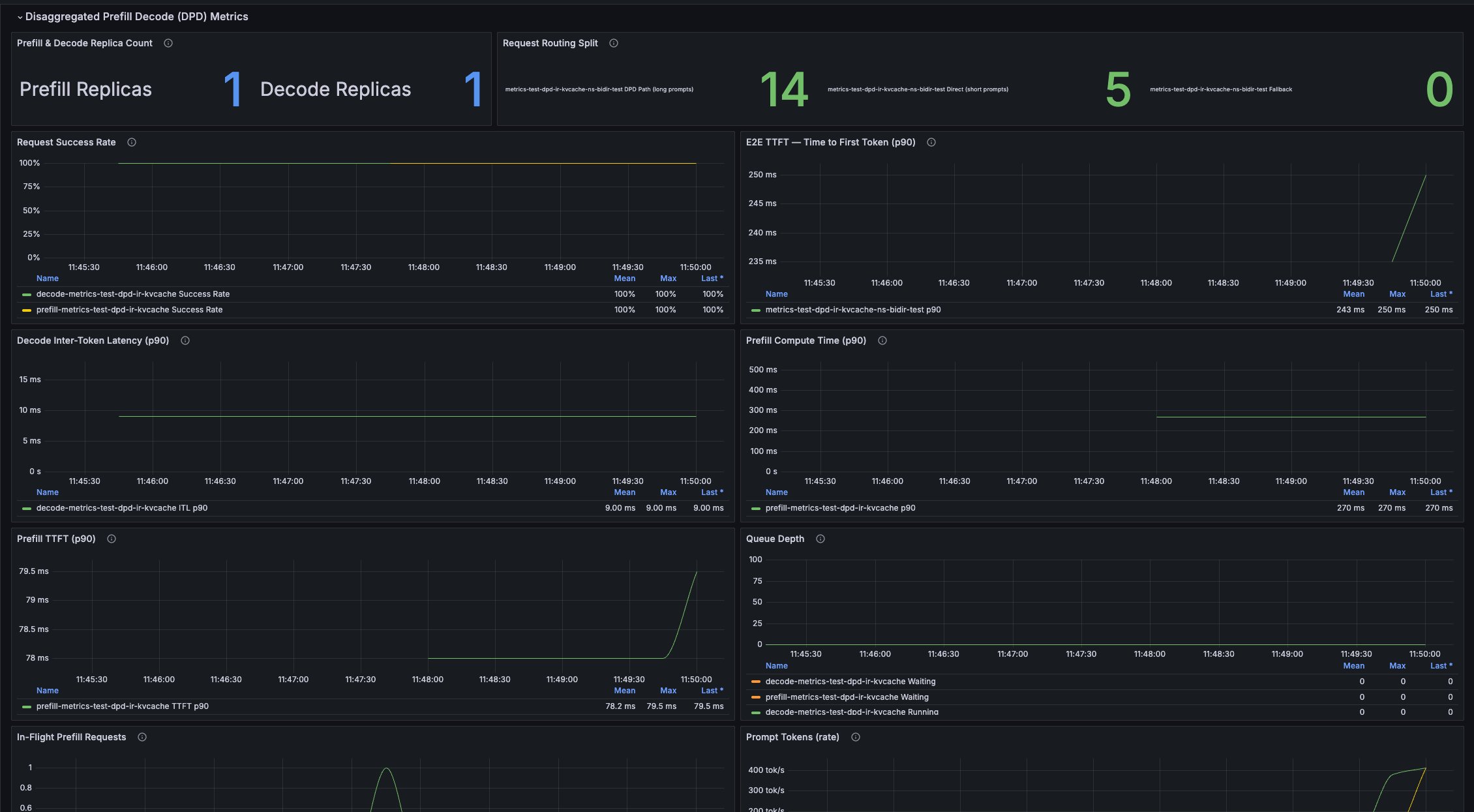The image size is (1474, 812).
Task: Show info icon next to E2E TTFT panel
Action: [x=931, y=142]
